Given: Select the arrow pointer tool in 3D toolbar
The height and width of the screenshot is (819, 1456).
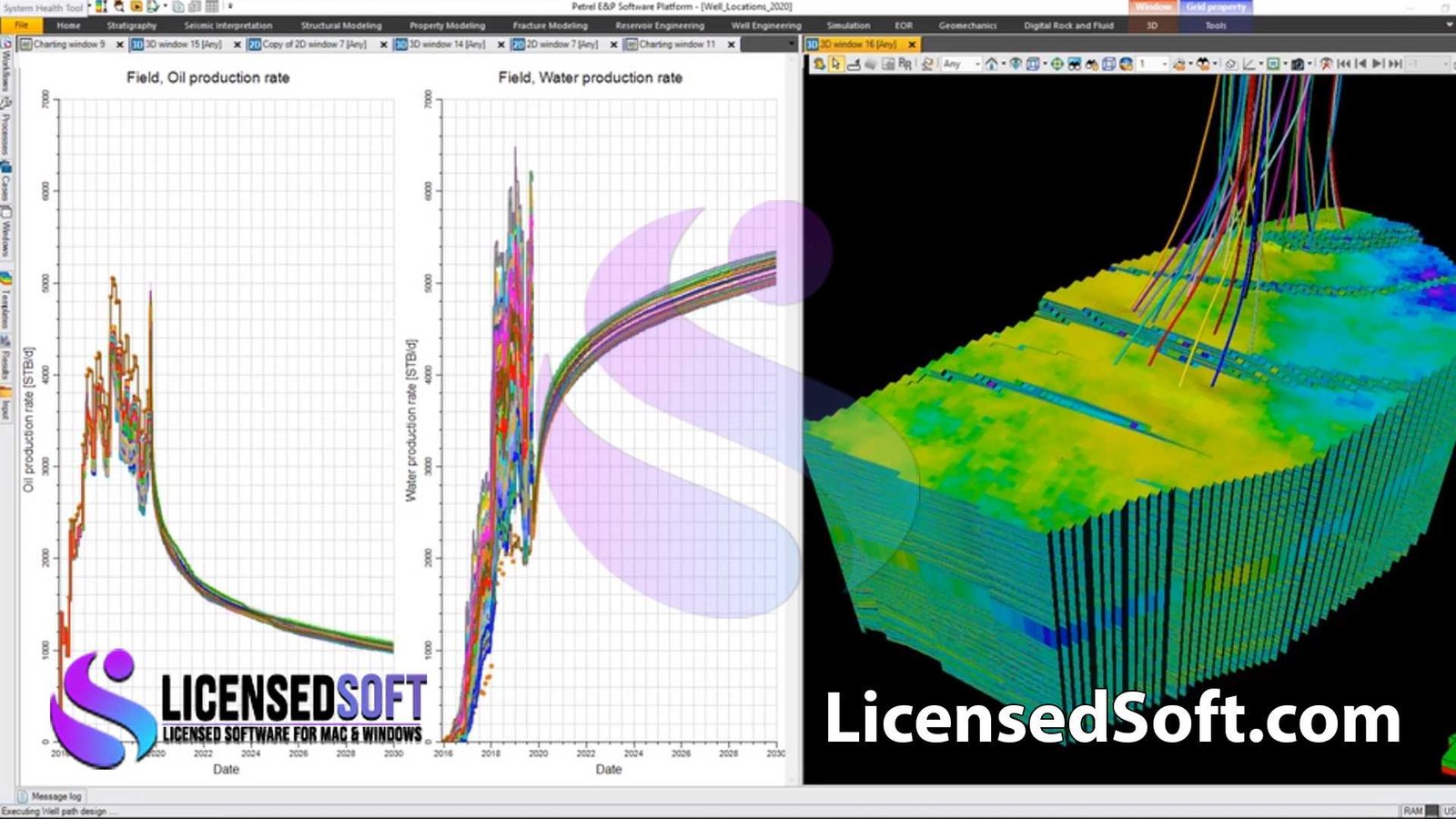Looking at the screenshot, I should point(835,64).
